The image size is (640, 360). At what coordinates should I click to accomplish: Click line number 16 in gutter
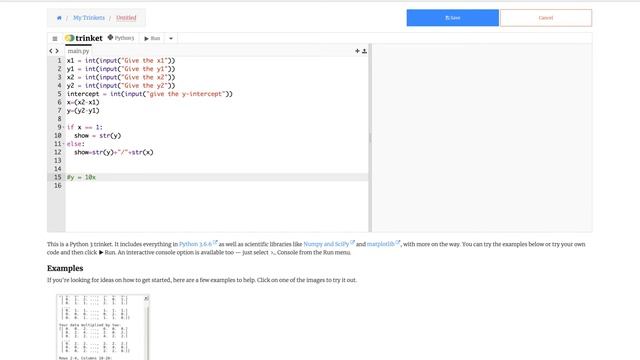point(58,186)
